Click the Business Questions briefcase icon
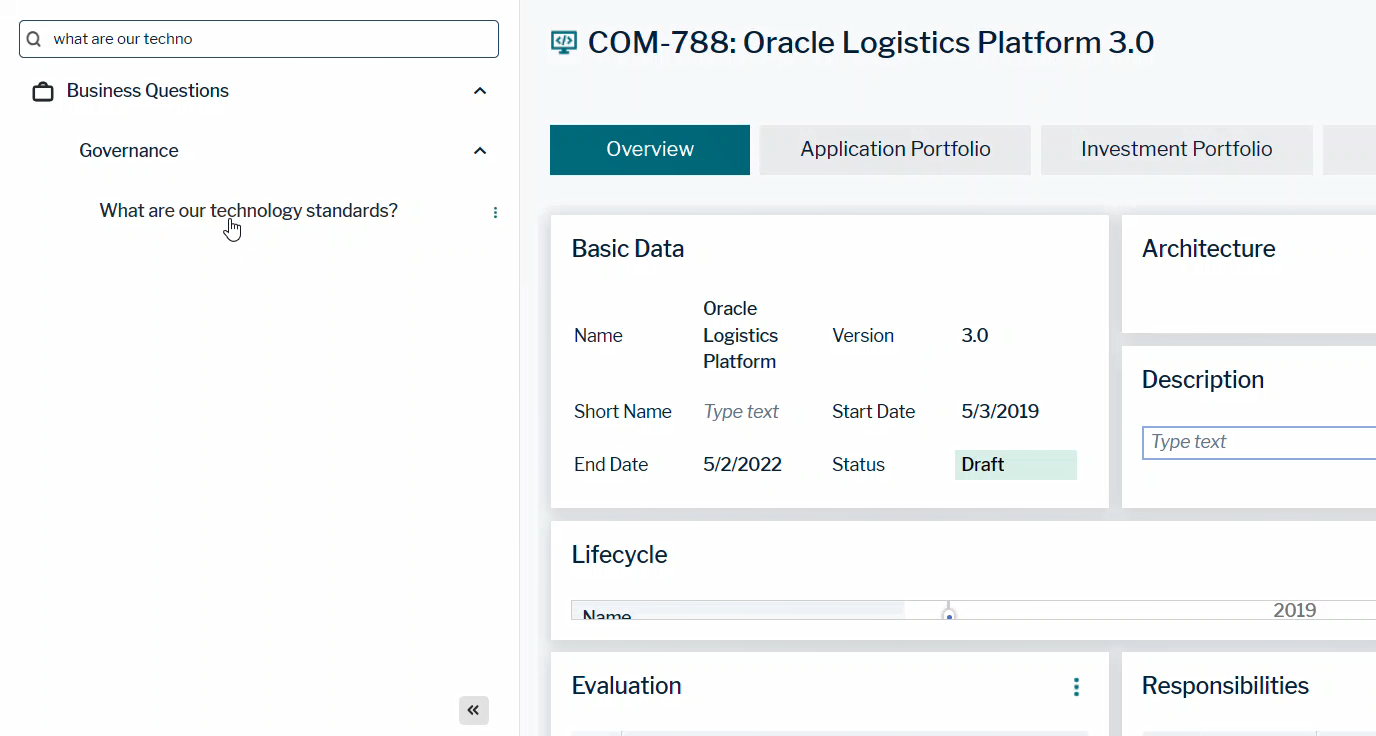This screenshot has width=1376, height=736. point(43,92)
